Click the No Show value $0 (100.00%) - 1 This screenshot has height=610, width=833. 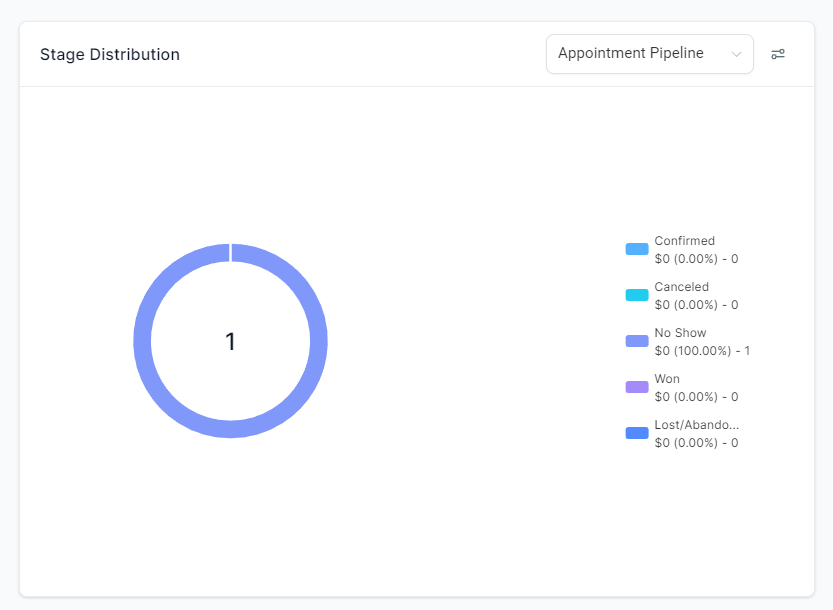pyautogui.click(x=702, y=351)
